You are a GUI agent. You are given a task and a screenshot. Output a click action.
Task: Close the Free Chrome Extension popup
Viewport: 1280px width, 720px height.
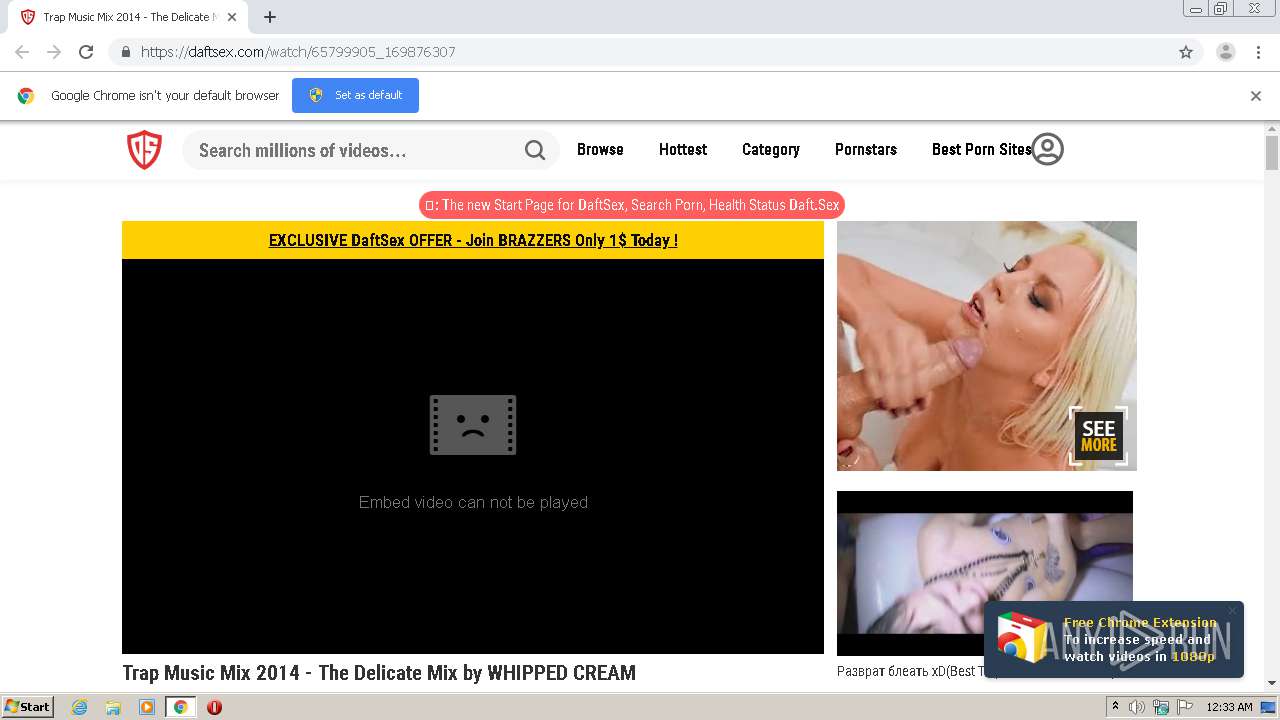(x=1232, y=610)
